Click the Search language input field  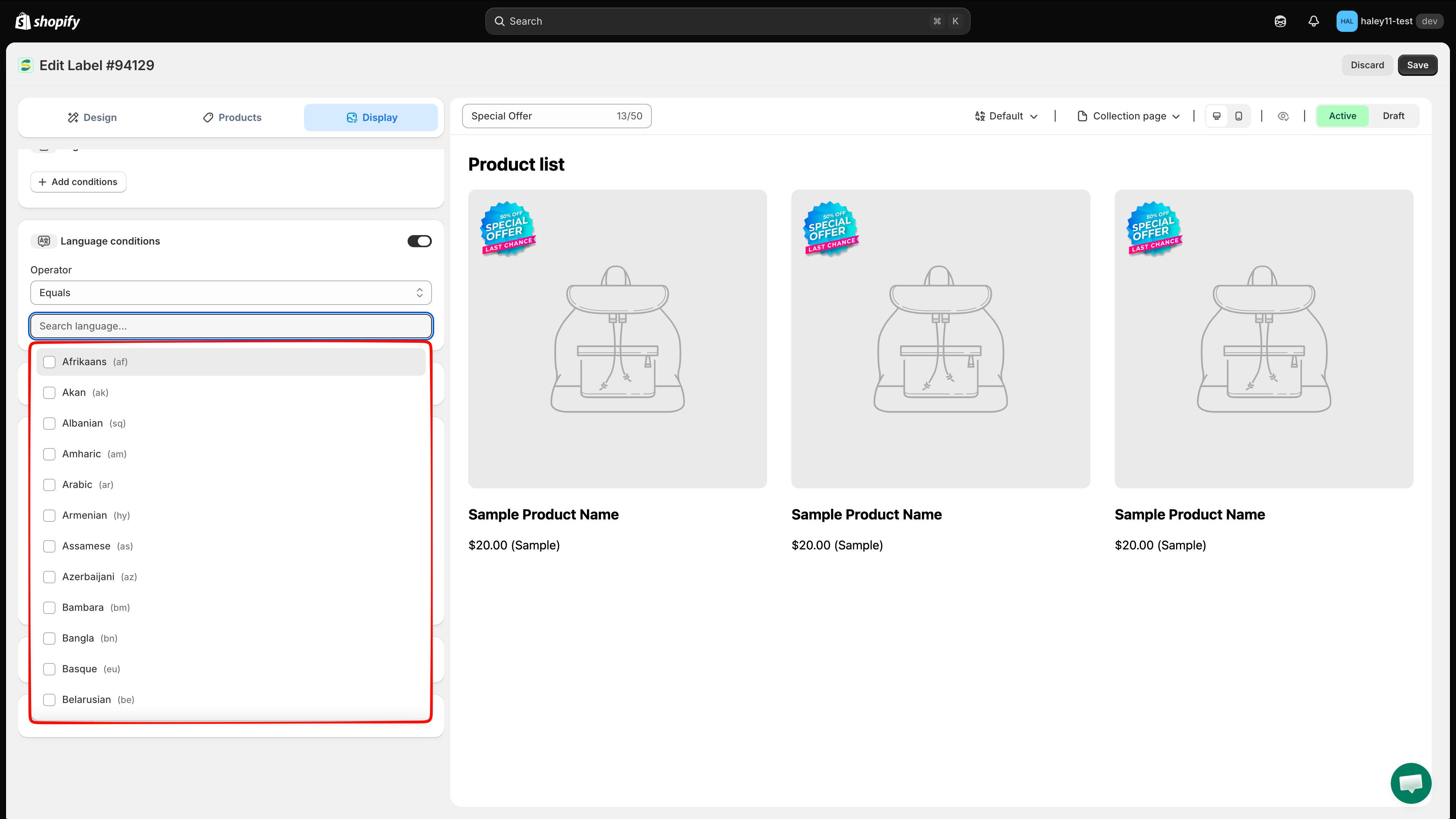point(231,326)
